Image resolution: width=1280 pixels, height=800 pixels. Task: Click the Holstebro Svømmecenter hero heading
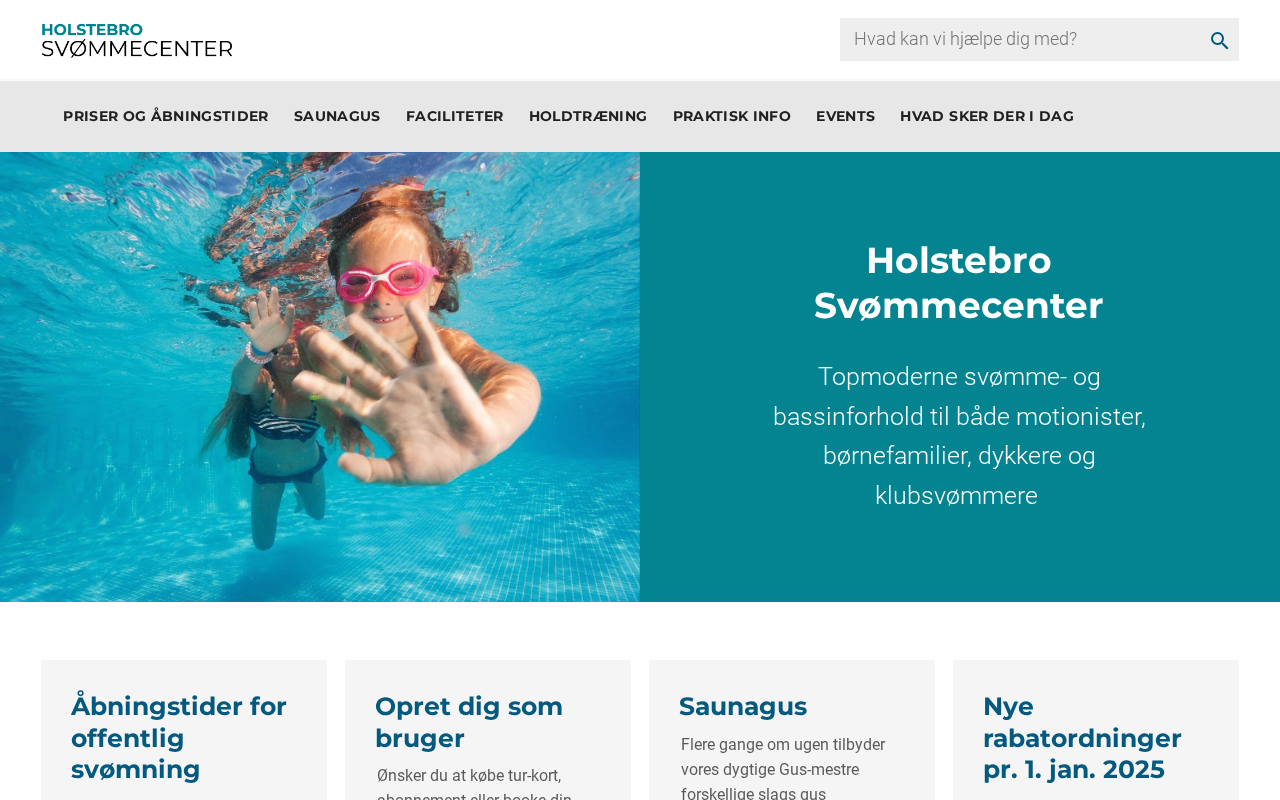pos(958,283)
